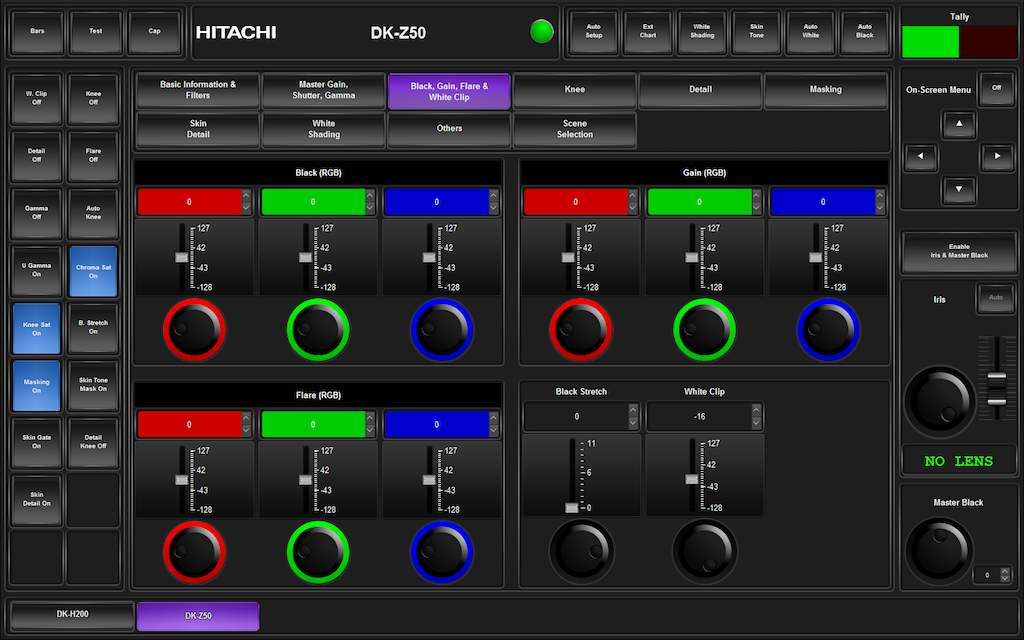Viewport: 1024px width, 640px height.
Task: Click the Master Black rotary knob
Action: (x=939, y=551)
